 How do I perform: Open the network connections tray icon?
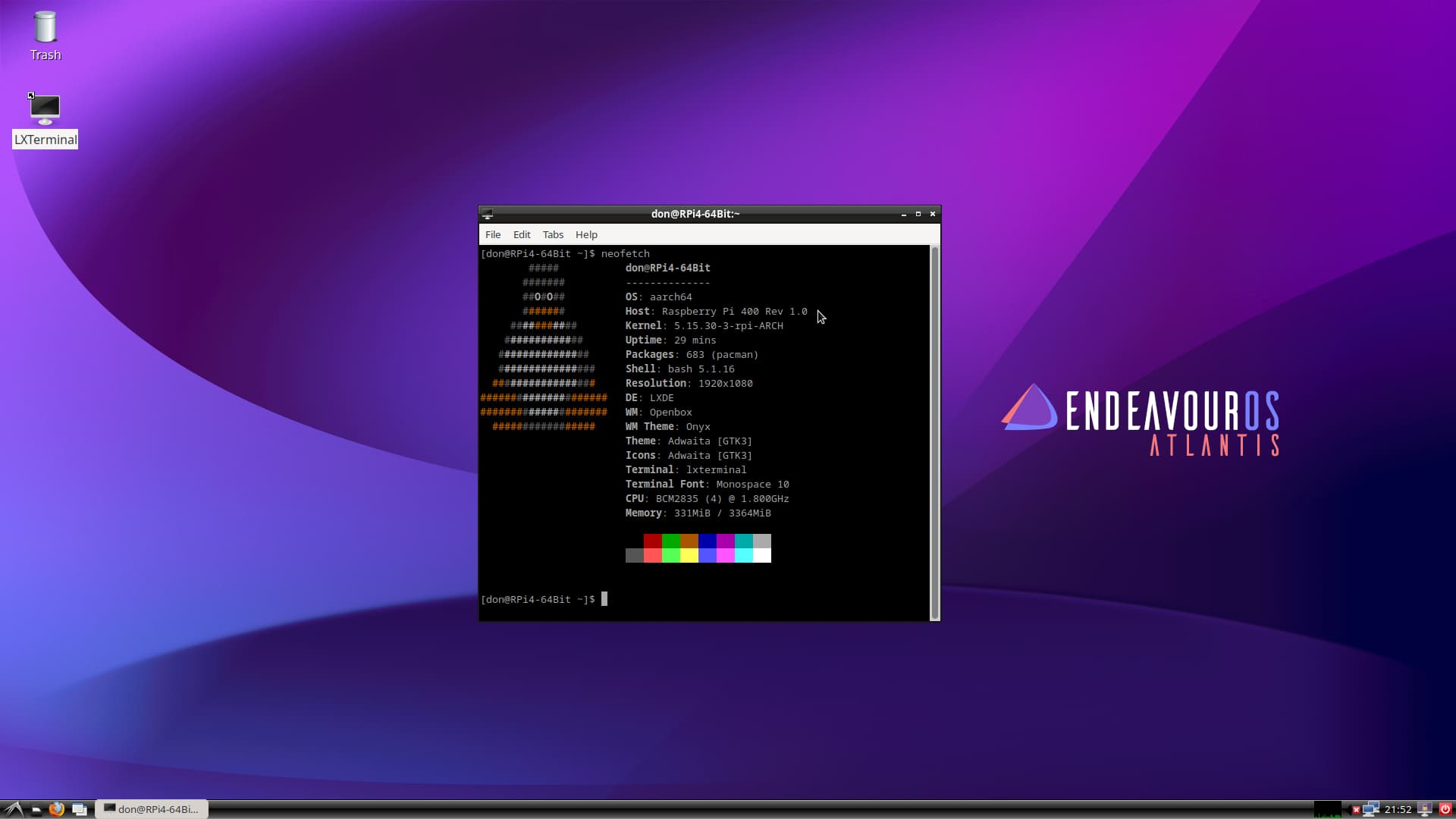[1371, 809]
